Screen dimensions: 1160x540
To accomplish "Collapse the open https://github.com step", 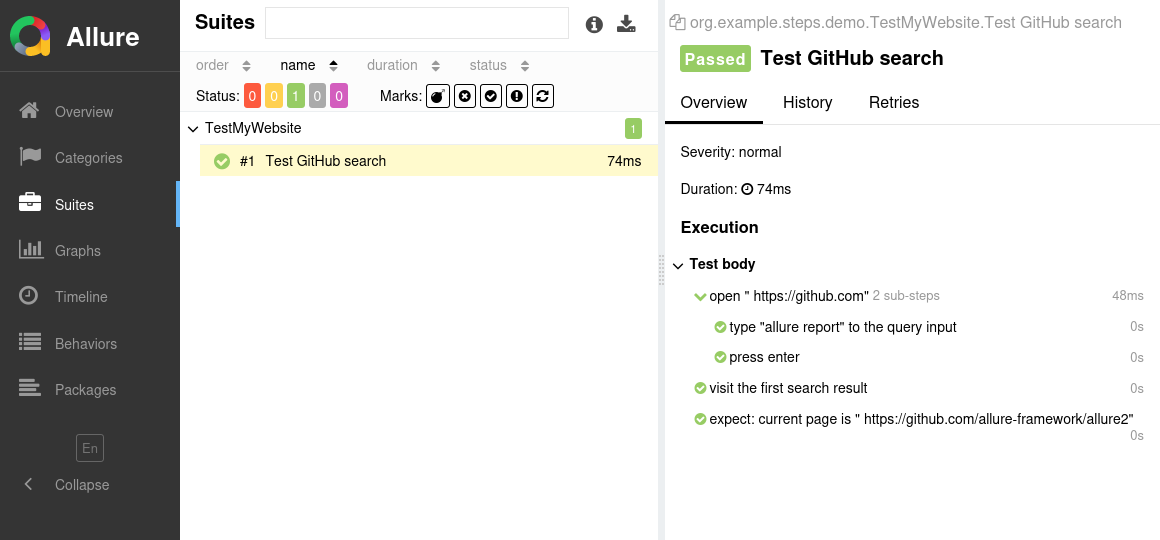I will [700, 297].
